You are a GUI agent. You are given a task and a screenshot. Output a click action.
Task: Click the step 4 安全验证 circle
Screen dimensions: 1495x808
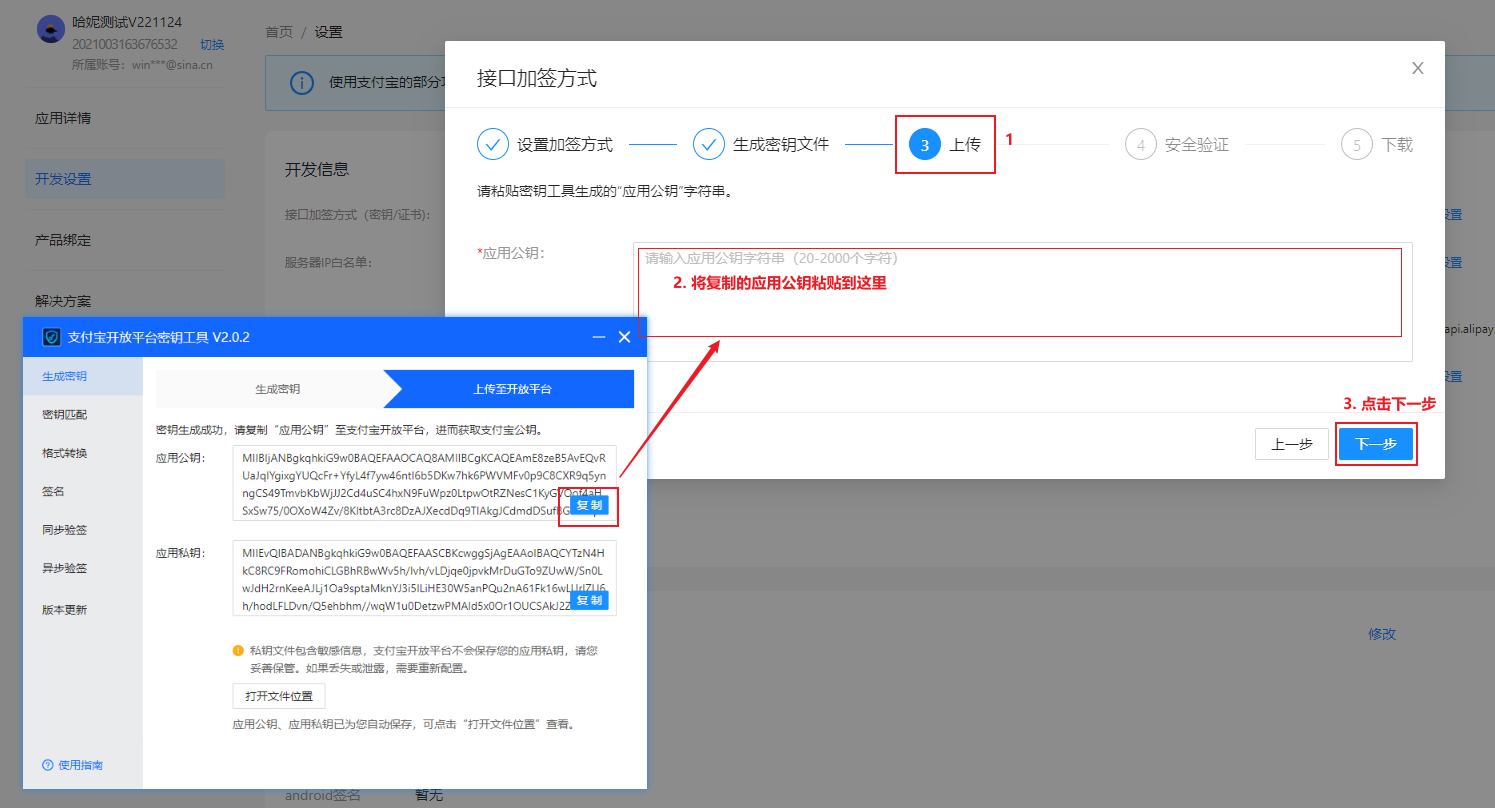click(x=1141, y=144)
